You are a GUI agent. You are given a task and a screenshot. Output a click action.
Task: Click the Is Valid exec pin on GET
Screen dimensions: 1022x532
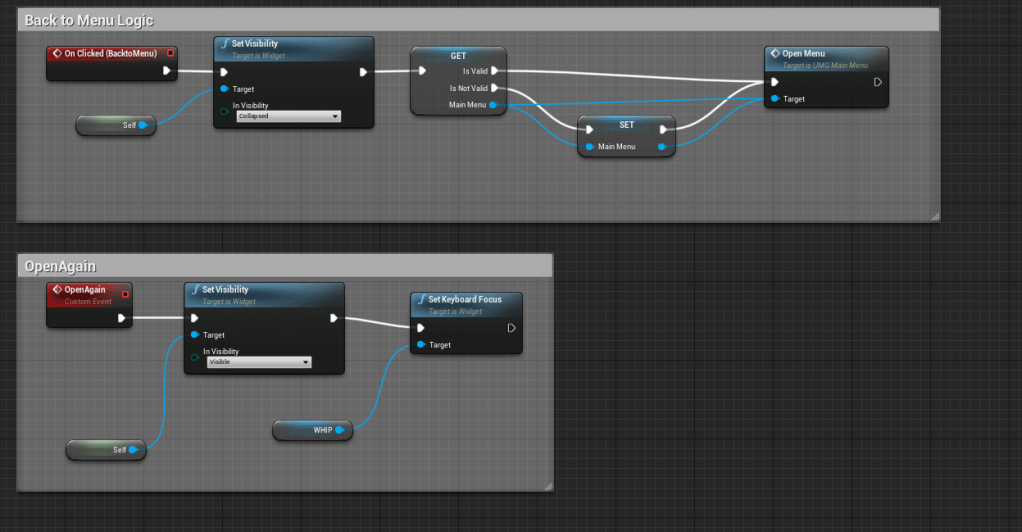(x=495, y=71)
